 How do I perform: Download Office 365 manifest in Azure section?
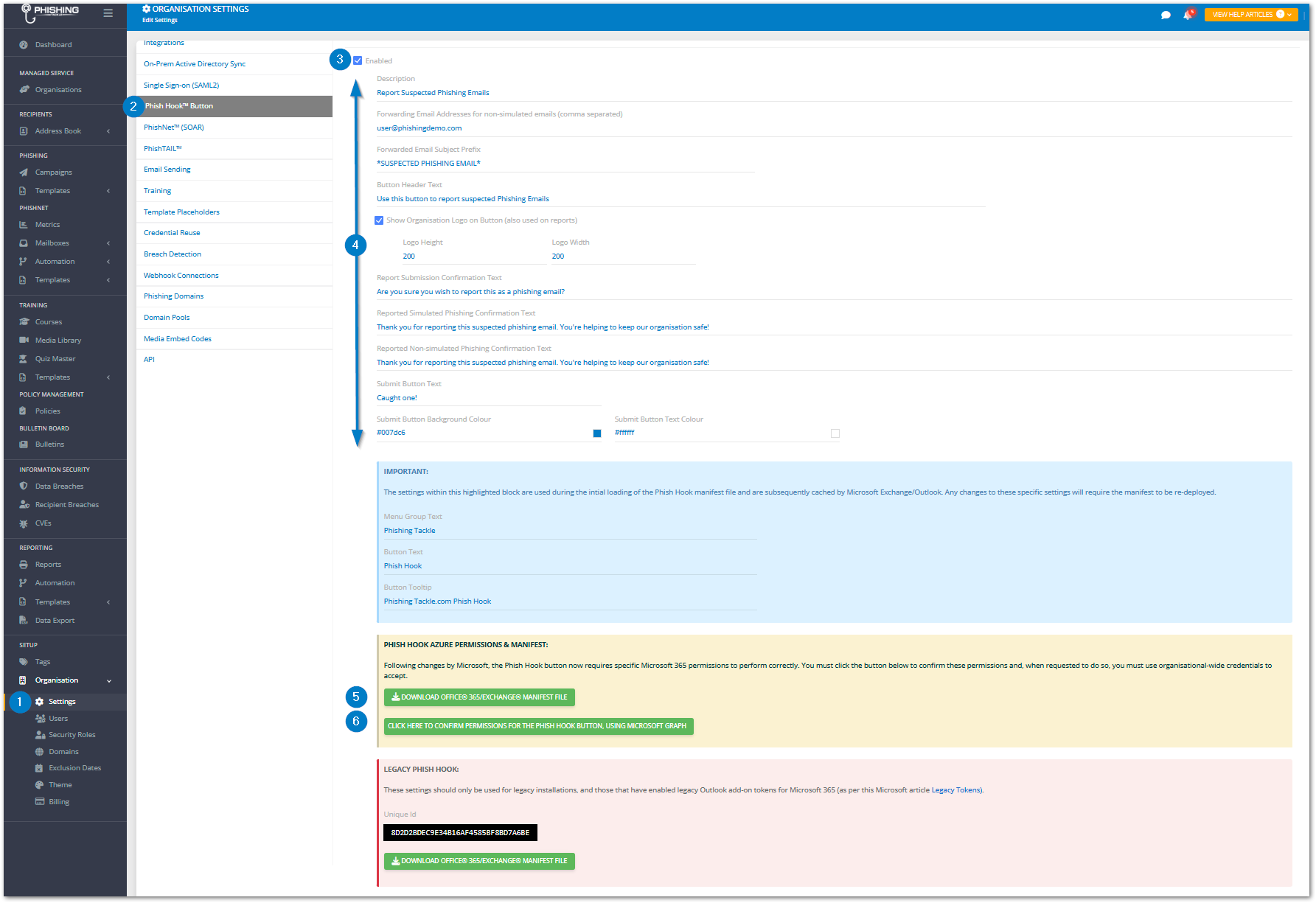(x=479, y=697)
